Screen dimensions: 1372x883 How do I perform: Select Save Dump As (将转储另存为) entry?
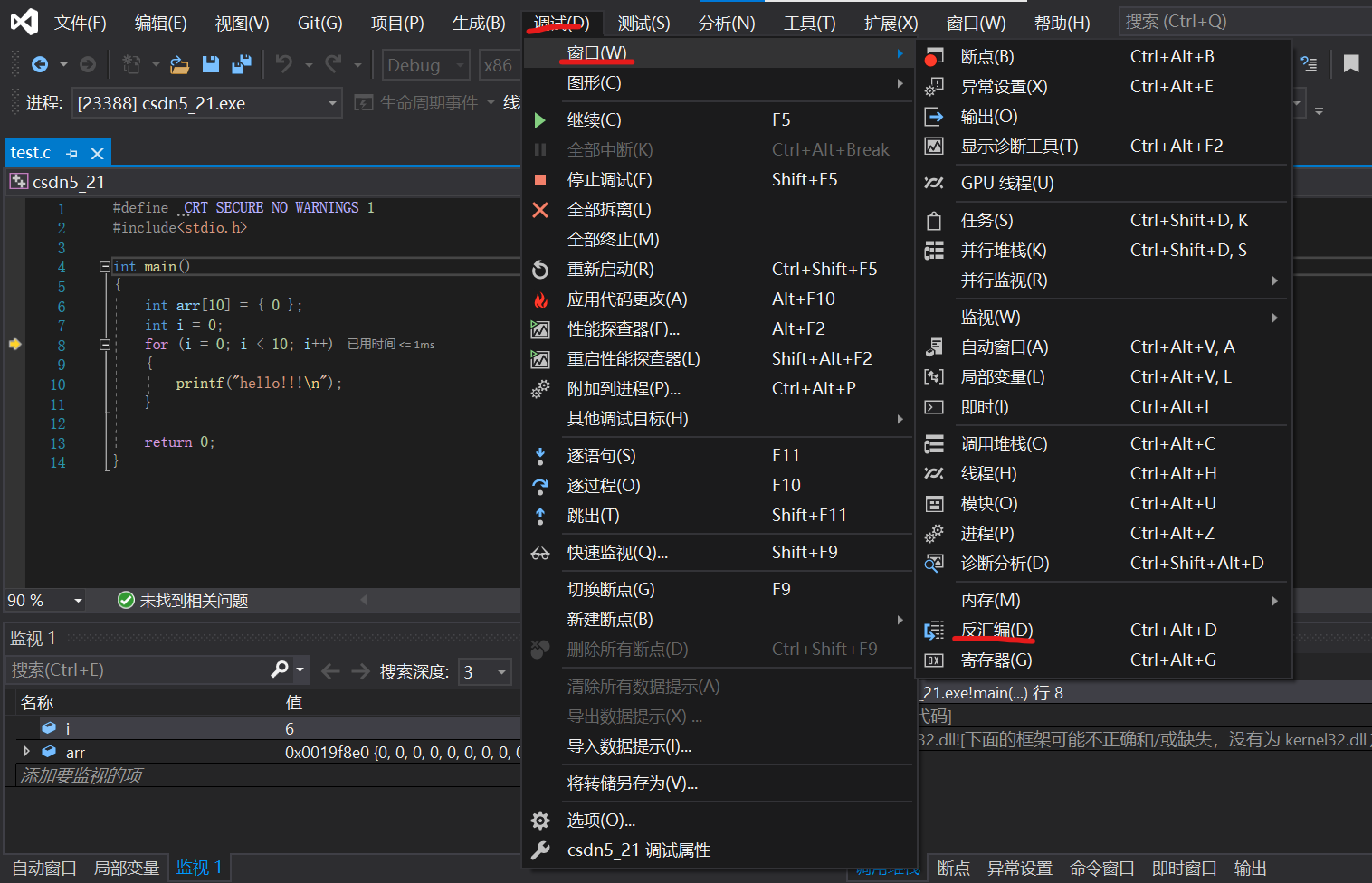719,783
